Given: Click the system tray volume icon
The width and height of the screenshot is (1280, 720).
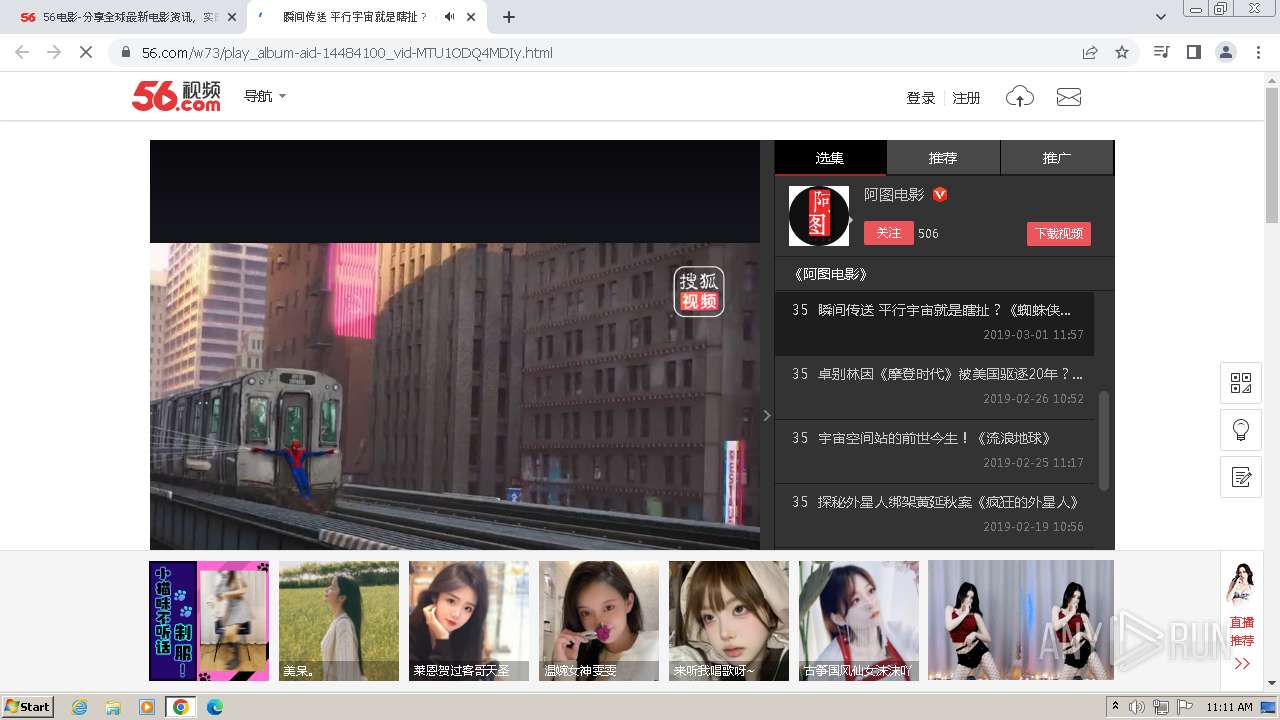Looking at the screenshot, I should click(1137, 707).
